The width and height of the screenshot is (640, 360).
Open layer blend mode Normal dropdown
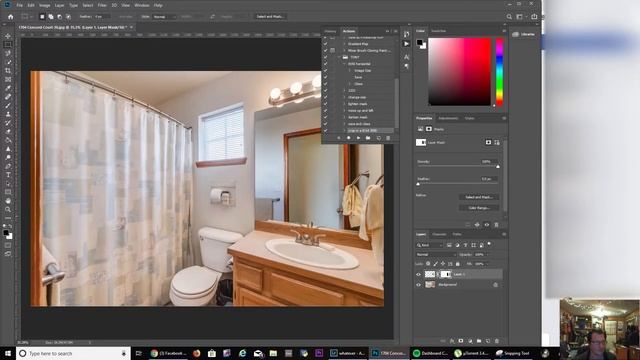435,255
